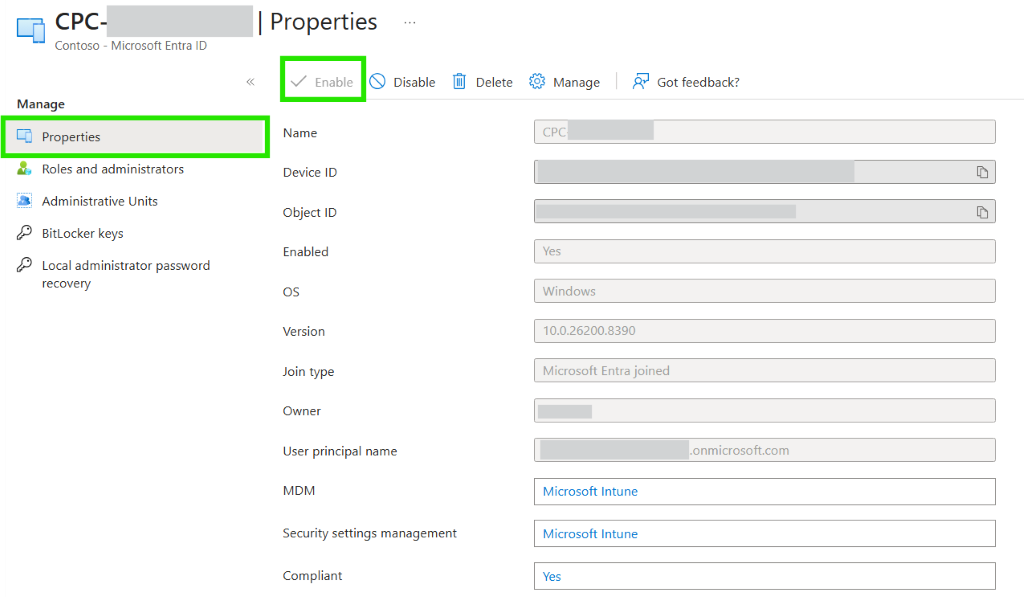The width and height of the screenshot is (1024, 597).
Task: Open Administrative Units page
Action: pyautogui.click(x=100, y=201)
